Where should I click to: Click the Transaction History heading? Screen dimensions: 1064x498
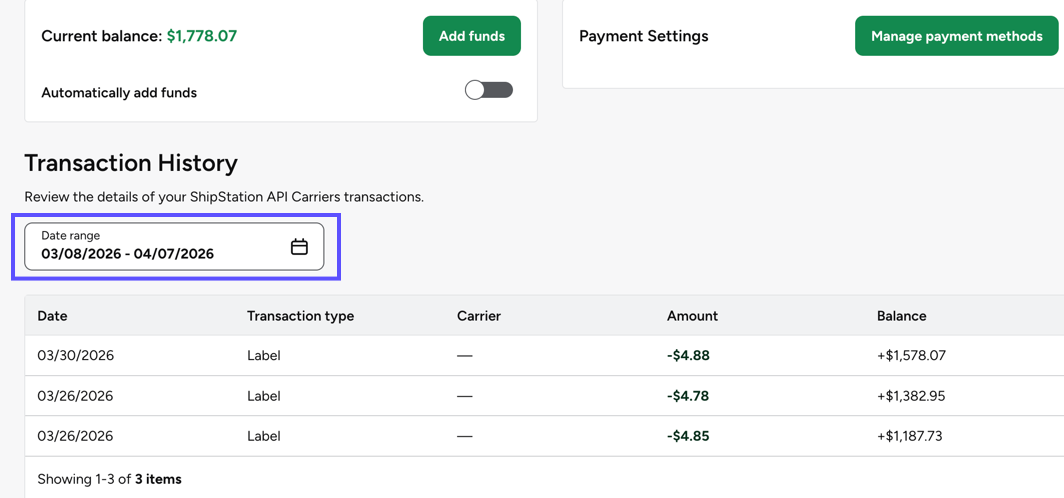[131, 164]
